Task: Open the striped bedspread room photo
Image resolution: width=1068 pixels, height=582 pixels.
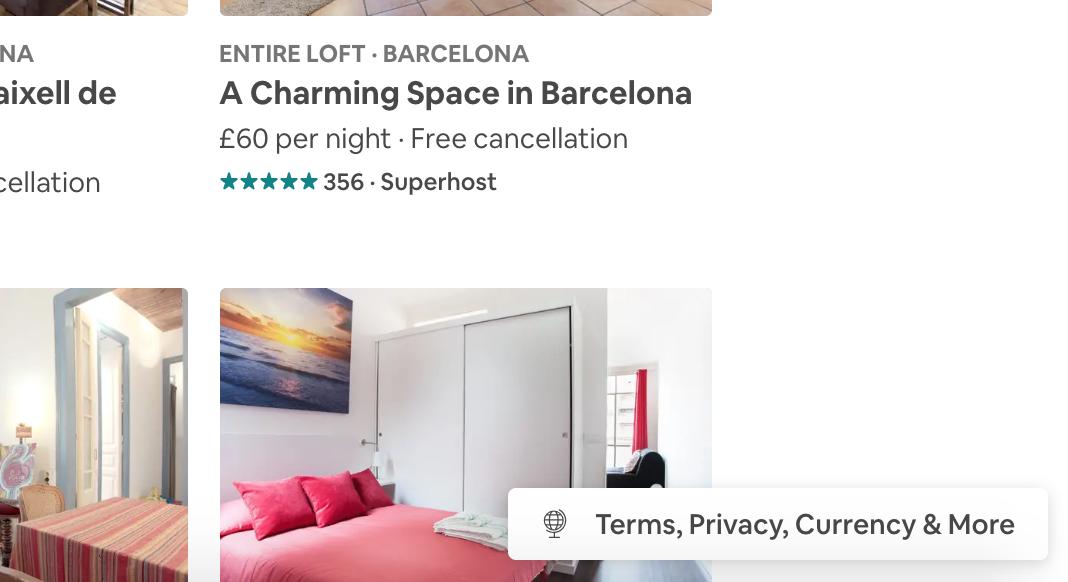Action: click(x=94, y=435)
